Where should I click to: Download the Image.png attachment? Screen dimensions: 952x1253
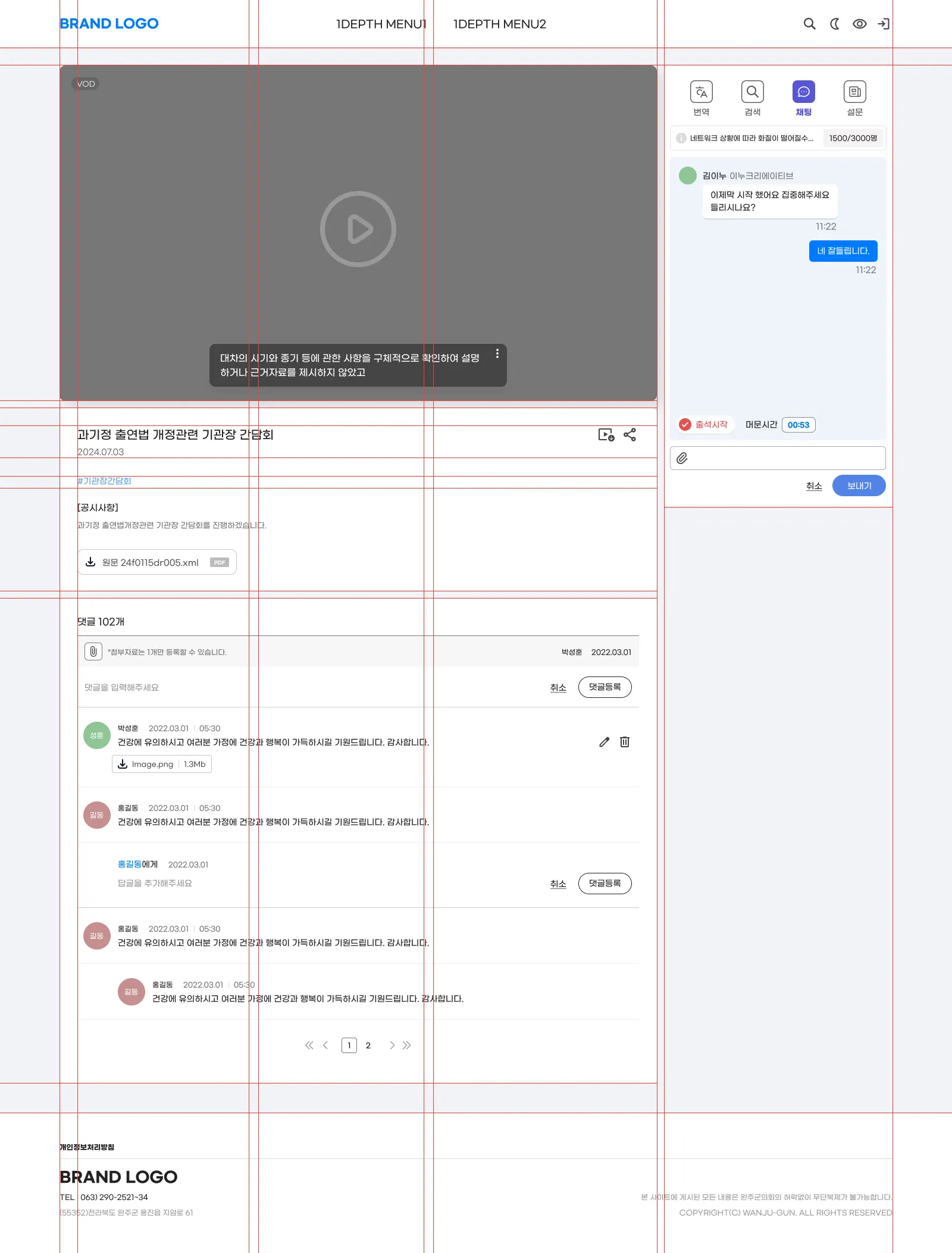162,764
